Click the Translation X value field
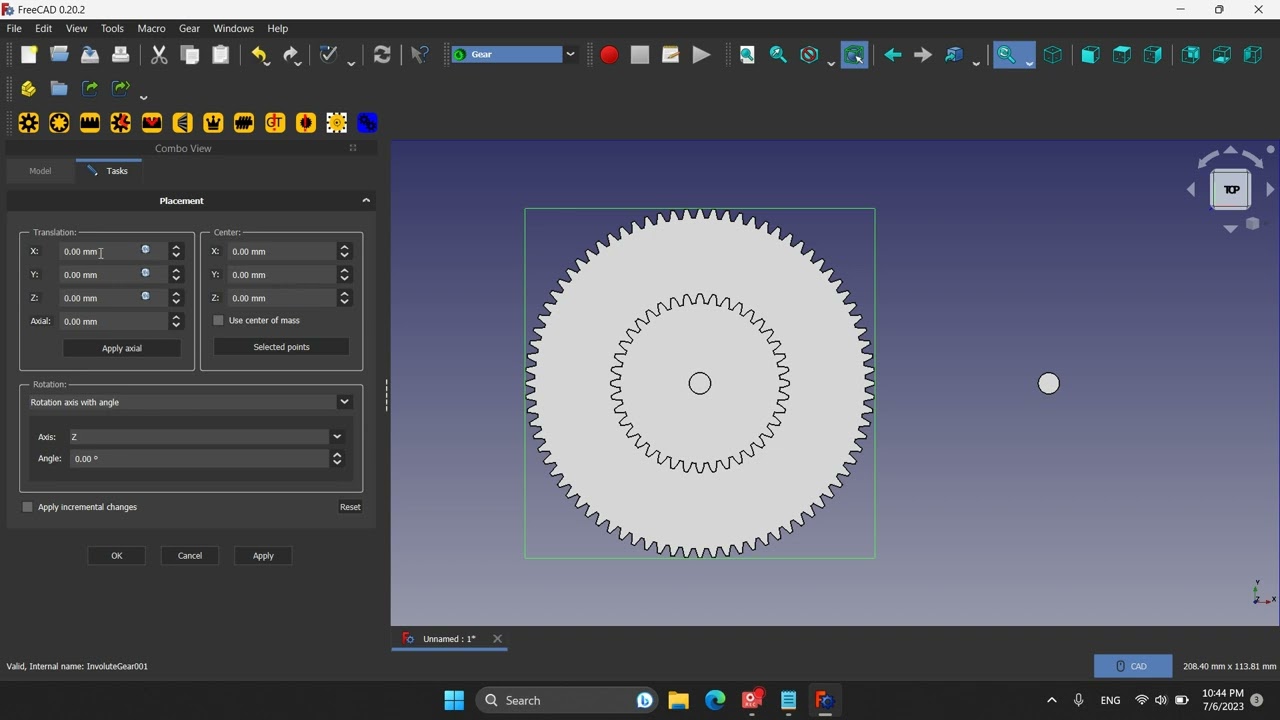This screenshot has height=720, width=1280. coord(113,252)
